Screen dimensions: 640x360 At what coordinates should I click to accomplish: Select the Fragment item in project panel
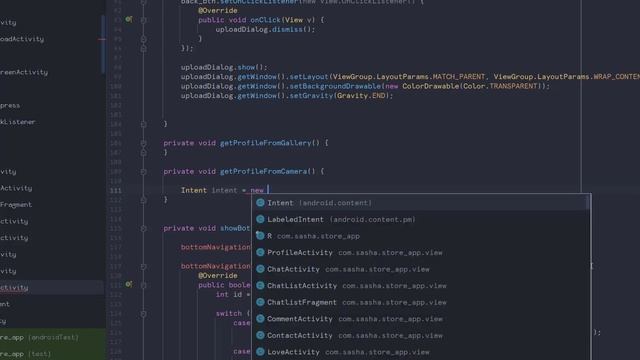point(16,204)
